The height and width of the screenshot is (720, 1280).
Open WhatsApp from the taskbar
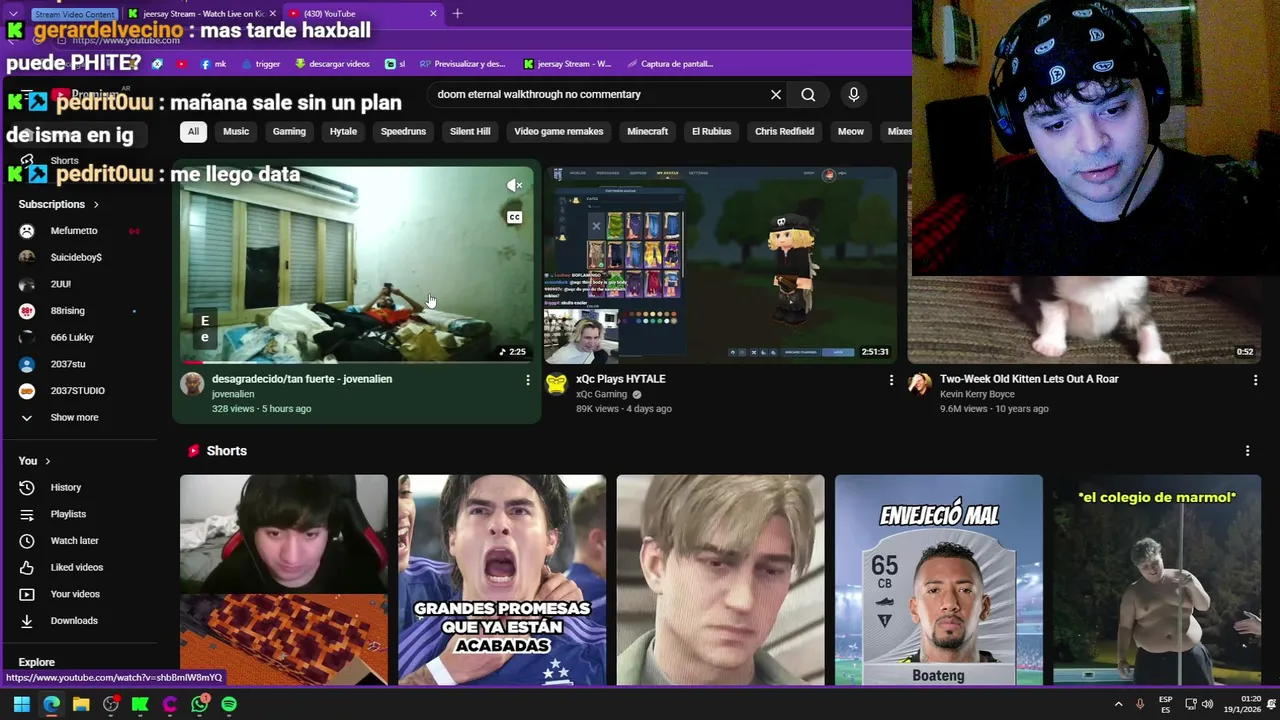[x=200, y=704]
